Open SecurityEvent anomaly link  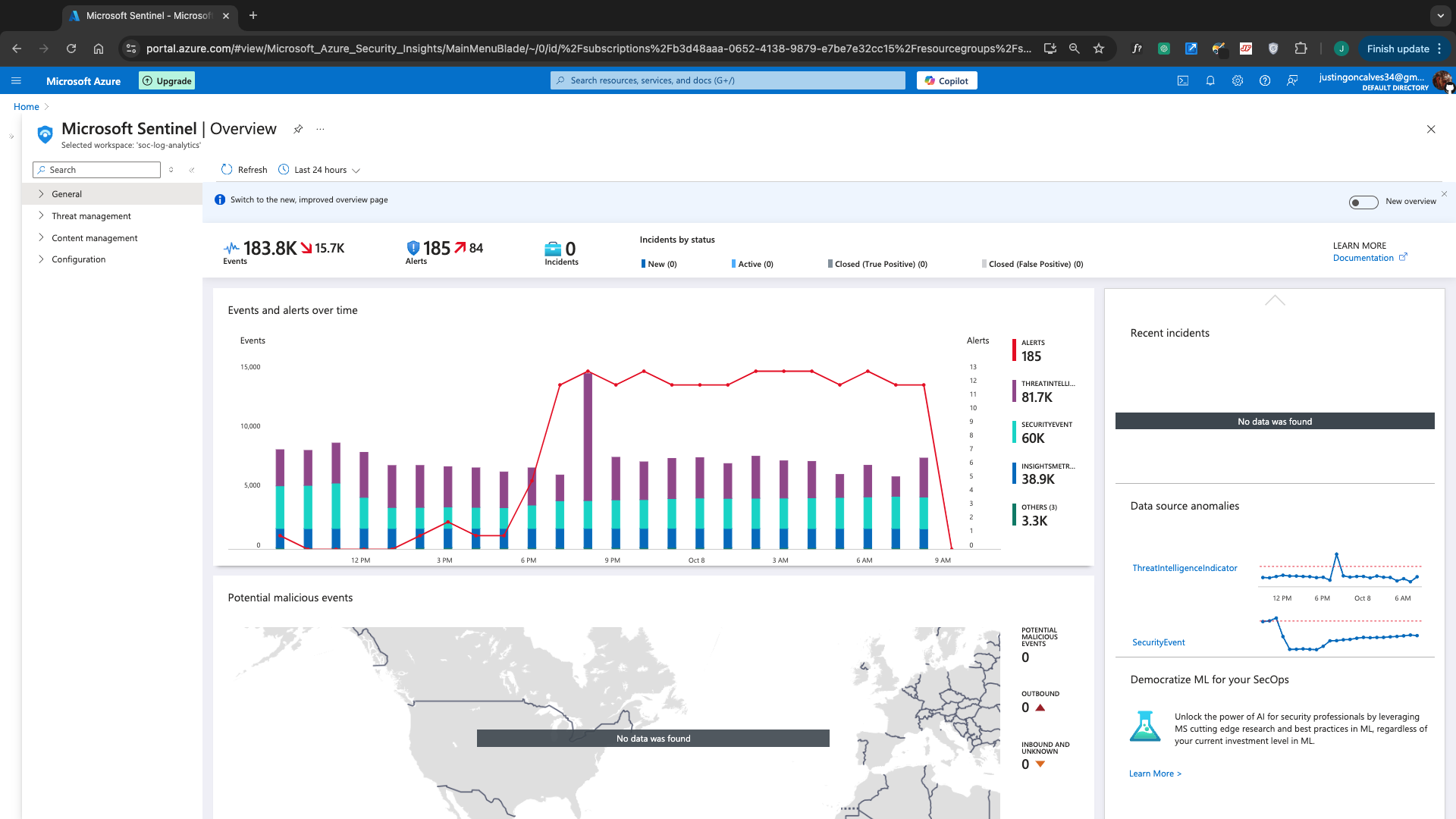tap(1158, 642)
